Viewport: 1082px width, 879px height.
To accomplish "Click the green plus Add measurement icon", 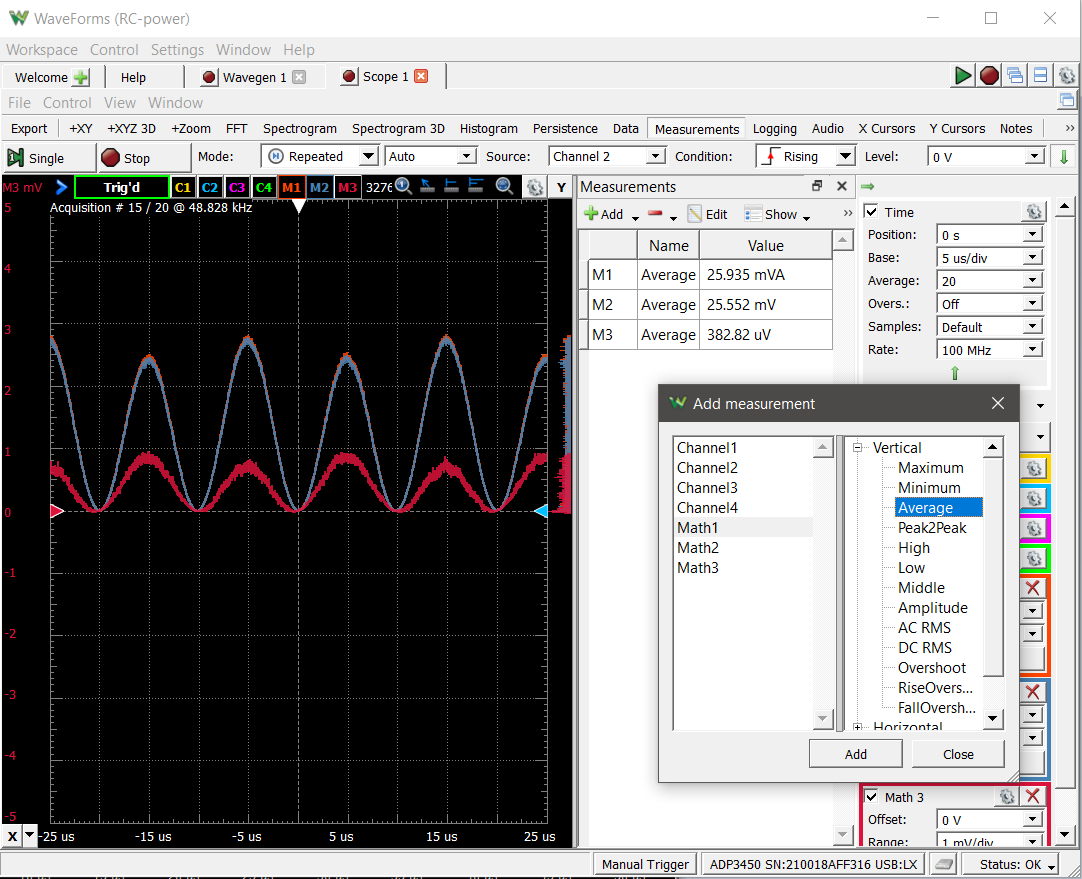I will tap(591, 214).
